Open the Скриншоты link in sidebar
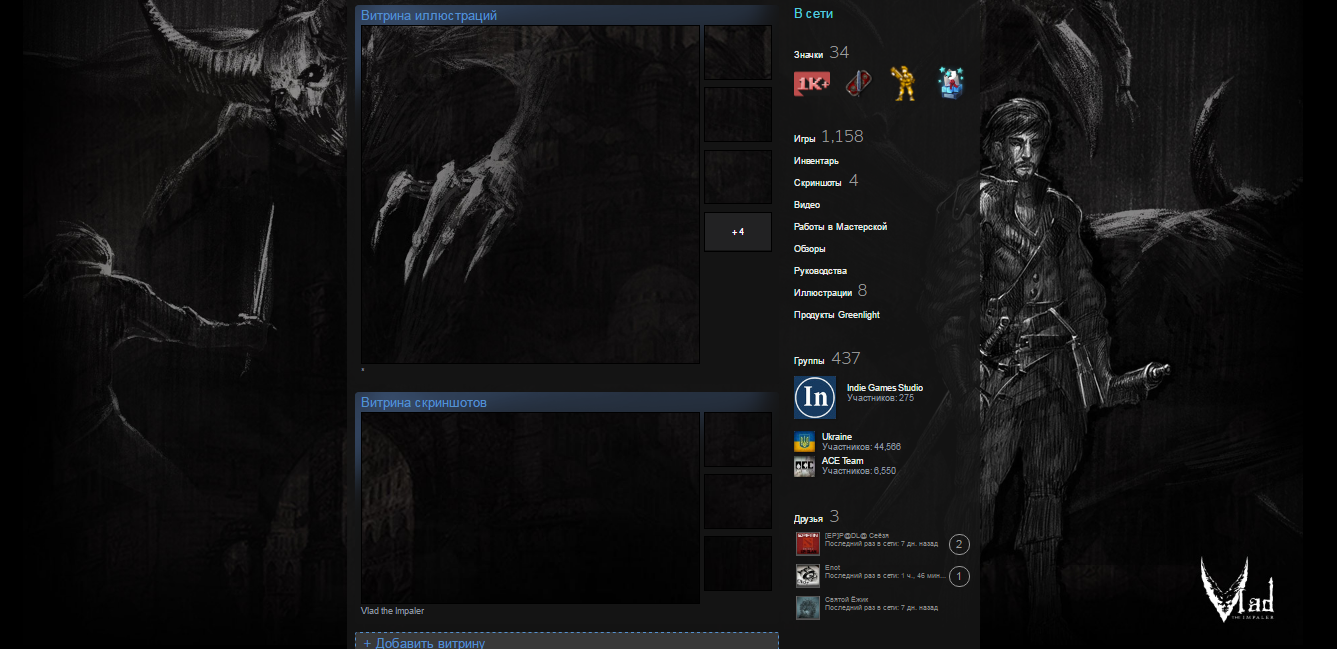1337x649 pixels. pyautogui.click(x=817, y=183)
